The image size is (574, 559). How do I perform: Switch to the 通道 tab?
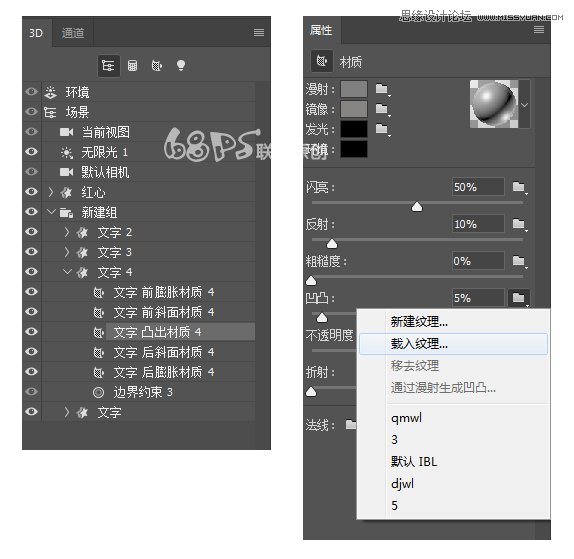pos(73,33)
